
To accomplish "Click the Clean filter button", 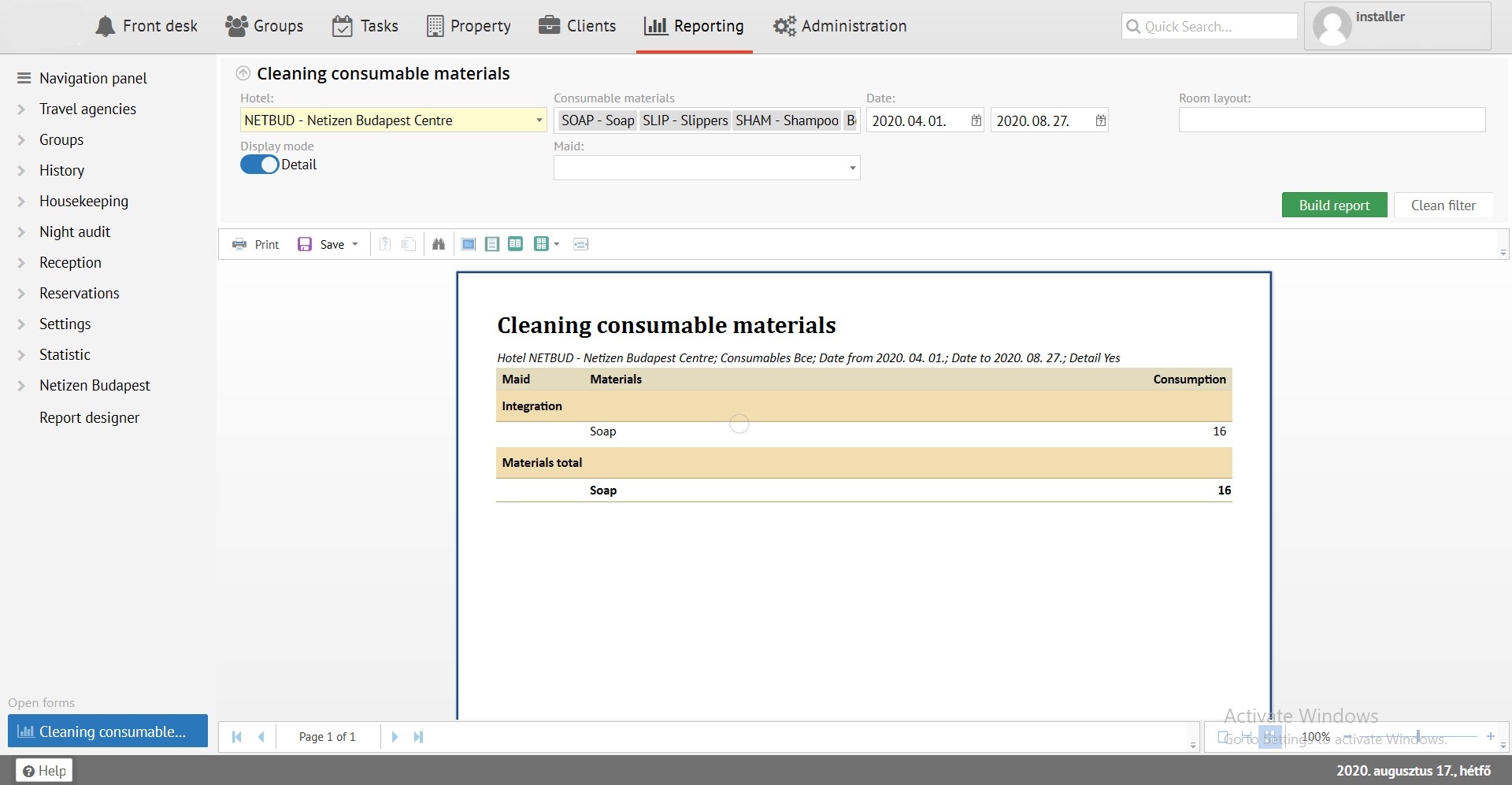I will tap(1443, 206).
